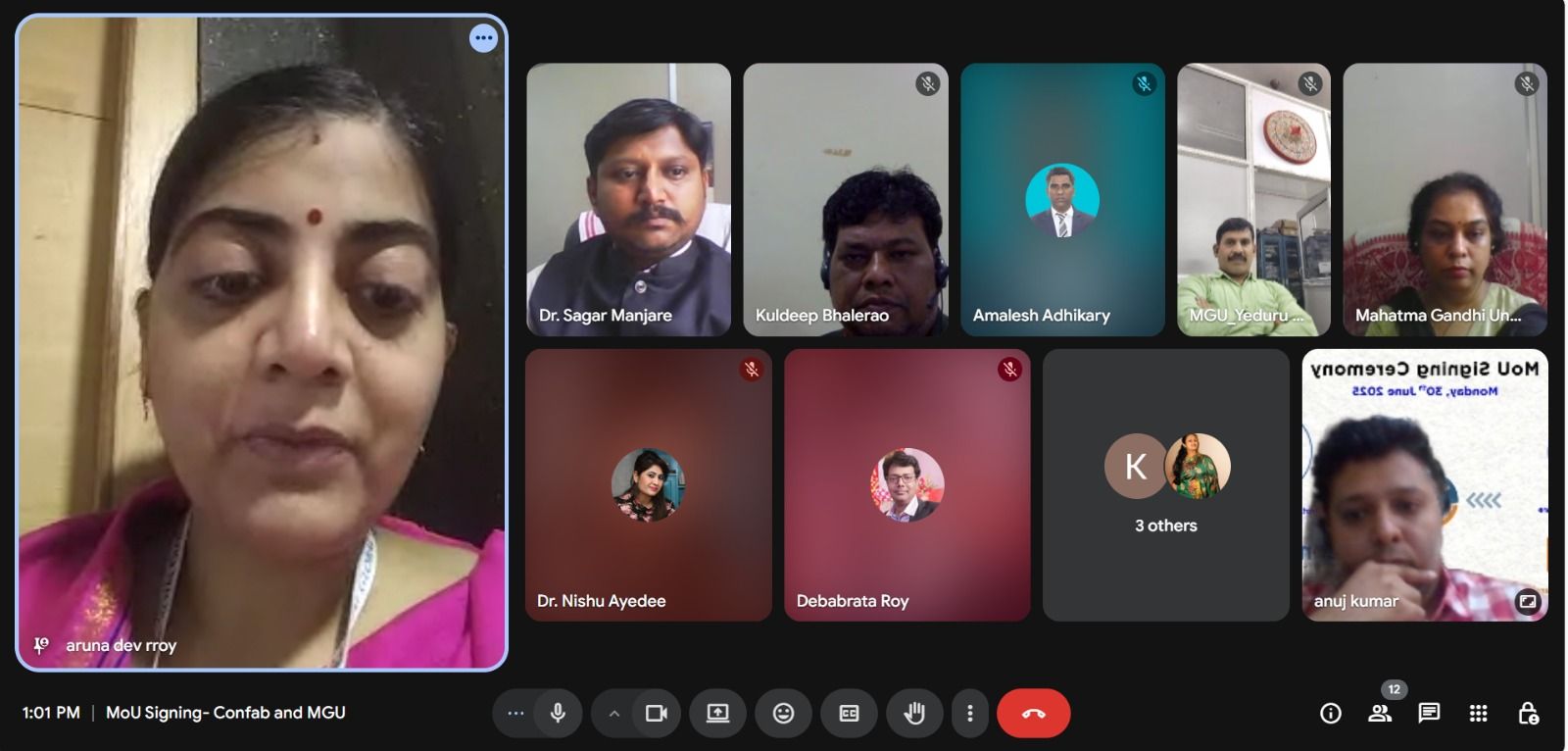The width and height of the screenshot is (1568, 751).
Task: Open host controls lock icon
Action: pos(1528,714)
